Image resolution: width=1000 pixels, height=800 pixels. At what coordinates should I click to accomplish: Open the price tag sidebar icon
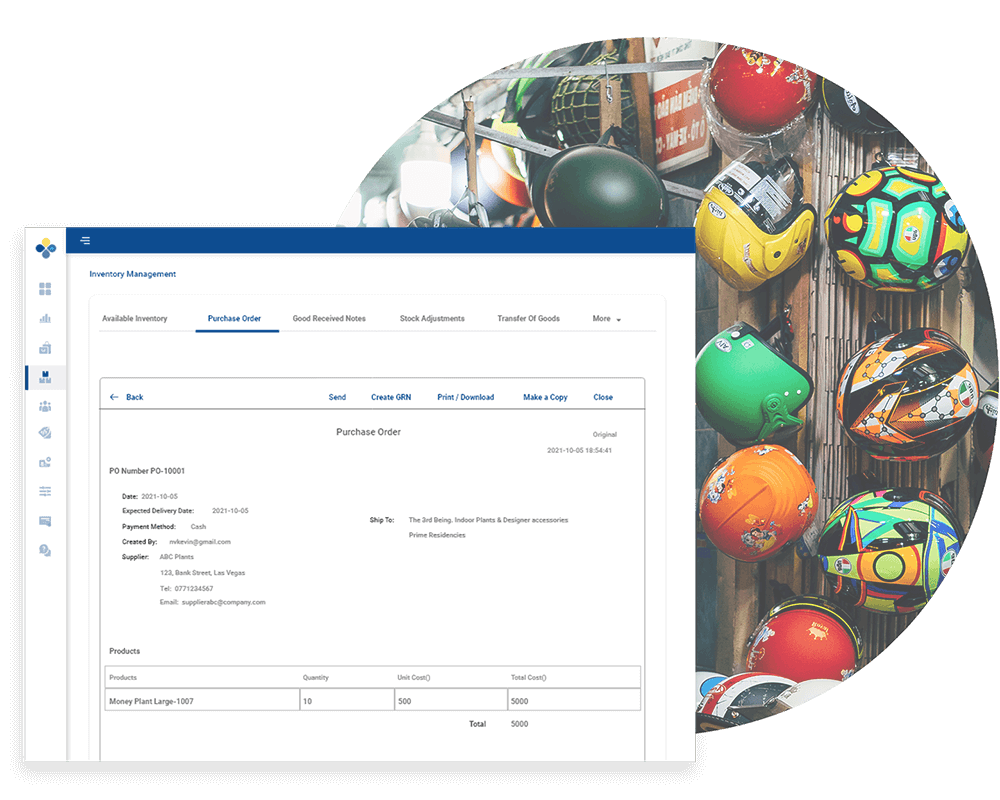(x=45, y=433)
